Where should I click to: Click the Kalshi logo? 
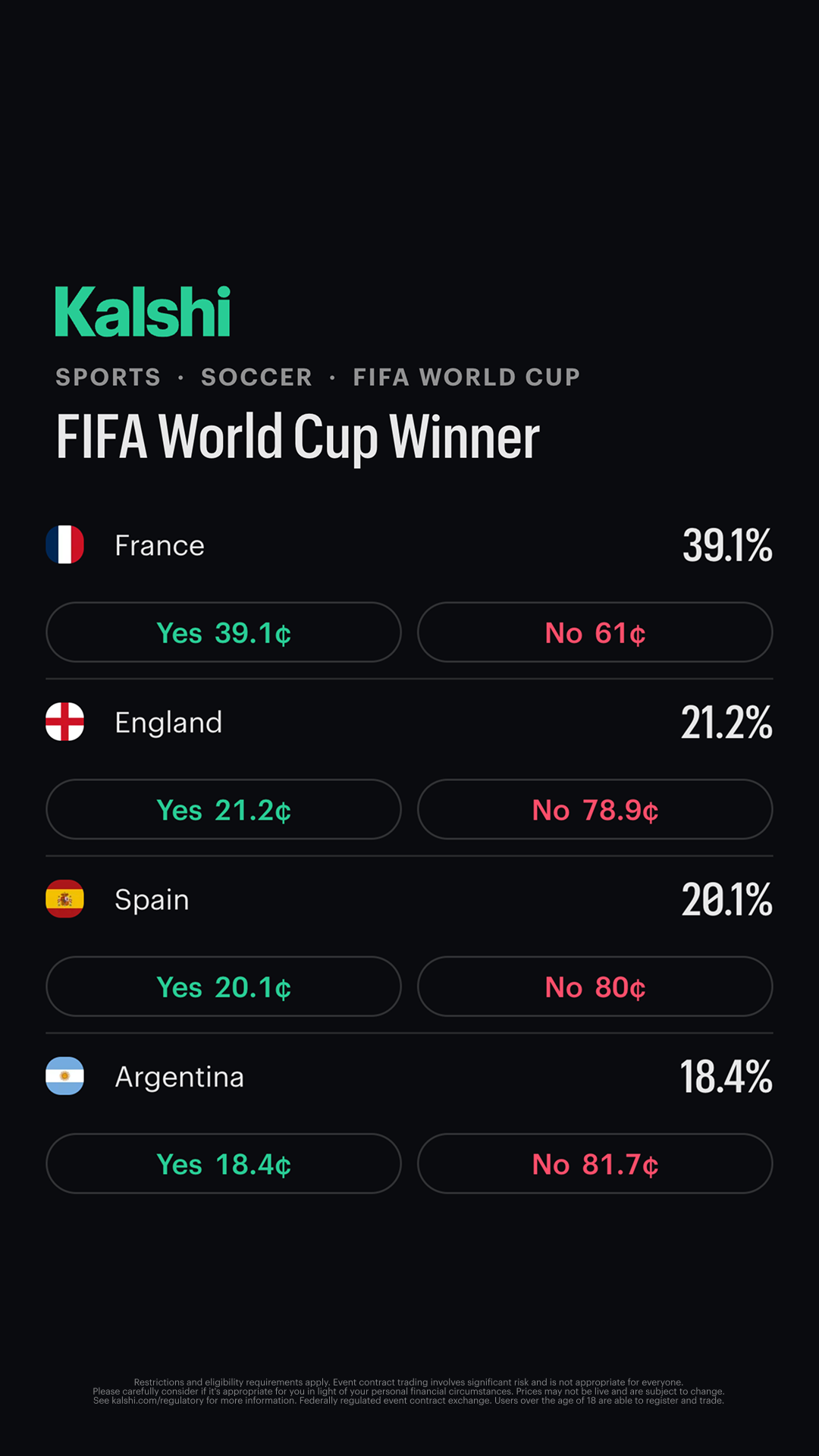[x=143, y=312]
